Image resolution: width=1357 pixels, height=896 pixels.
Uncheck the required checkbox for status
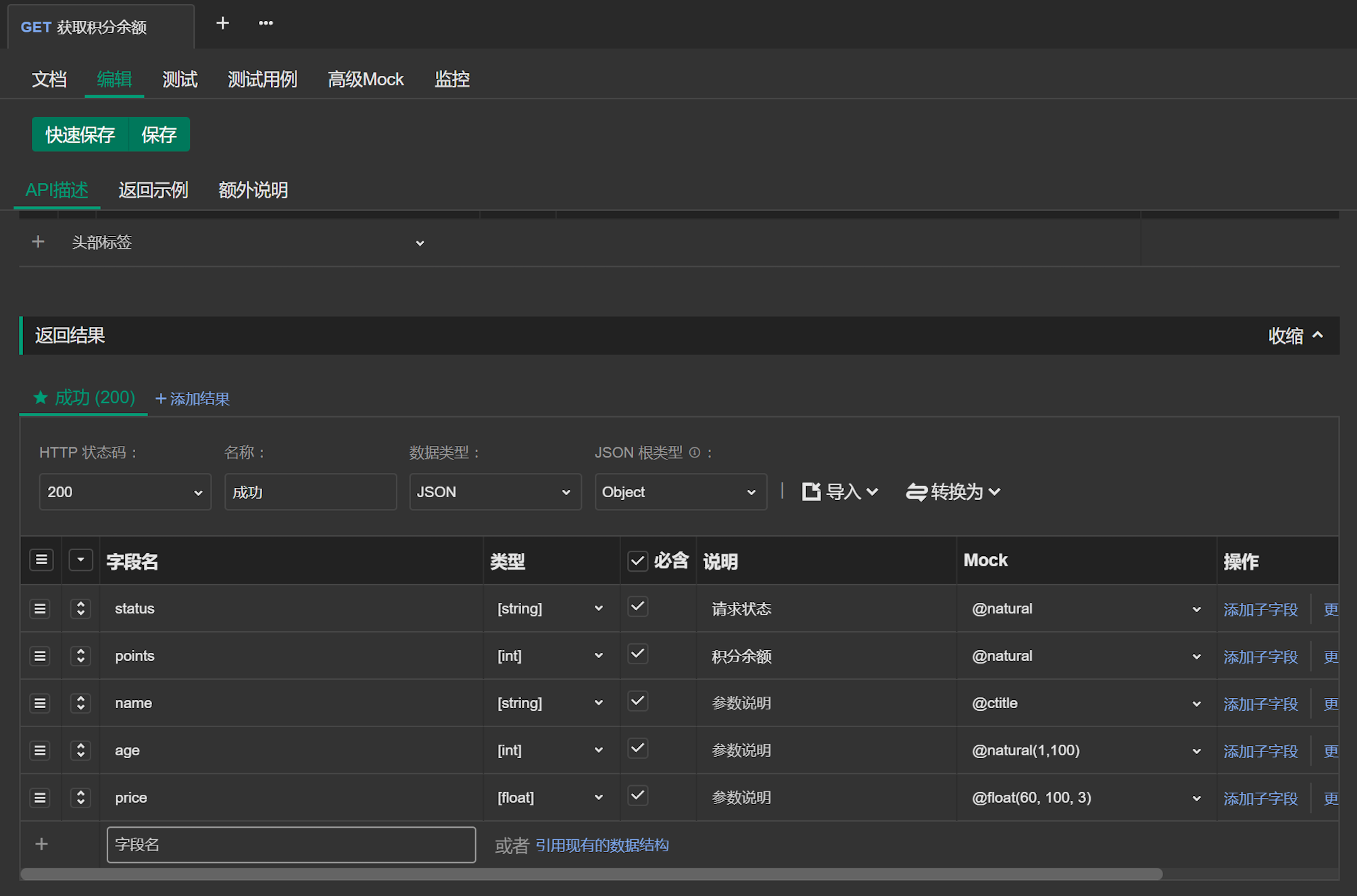pyautogui.click(x=637, y=607)
